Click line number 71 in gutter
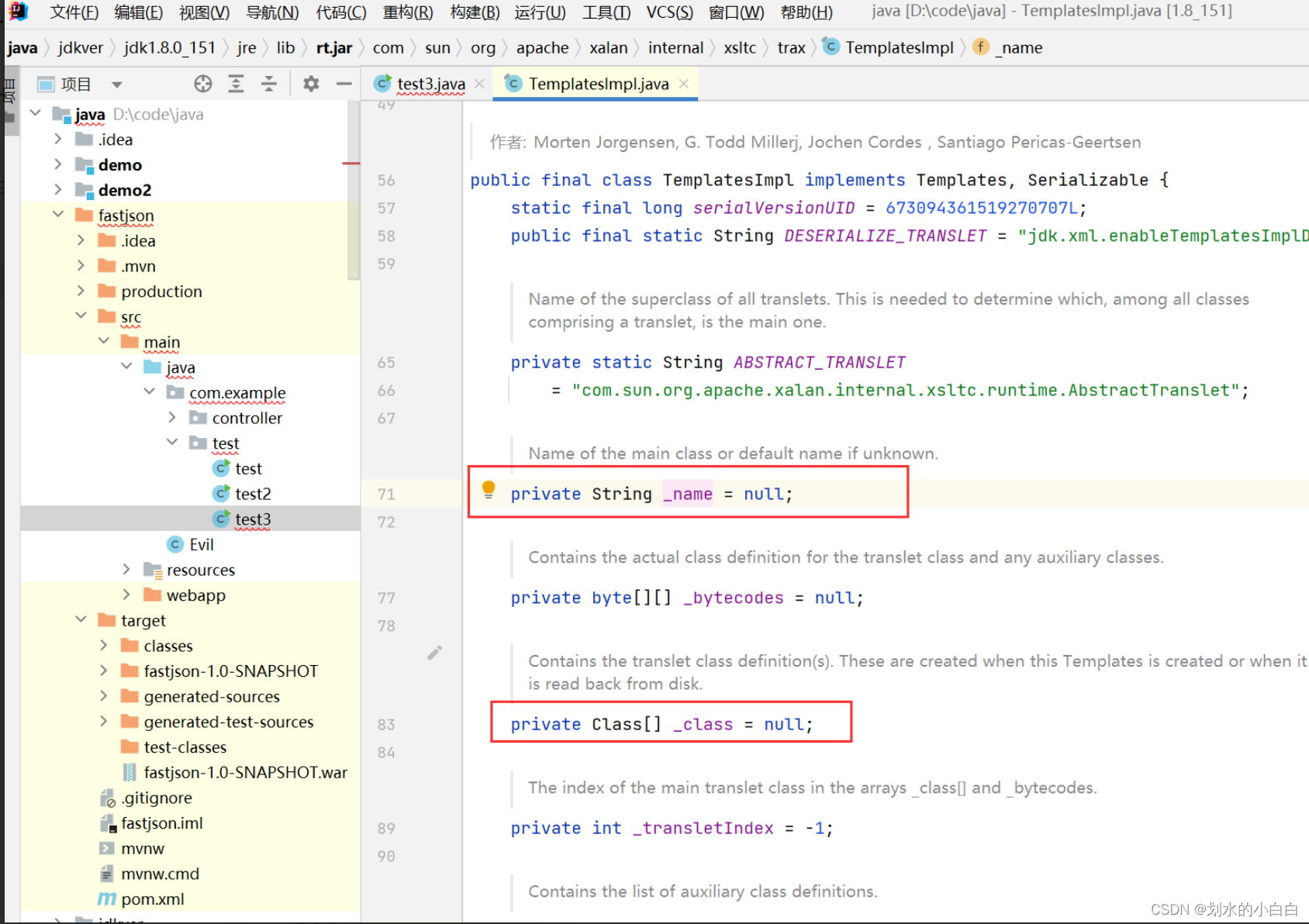 pos(386,494)
